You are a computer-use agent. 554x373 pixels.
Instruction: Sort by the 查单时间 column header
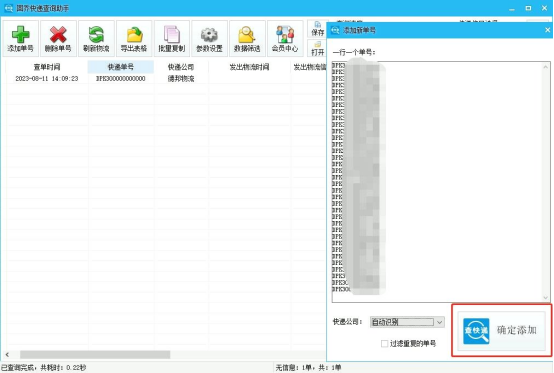pos(47,67)
